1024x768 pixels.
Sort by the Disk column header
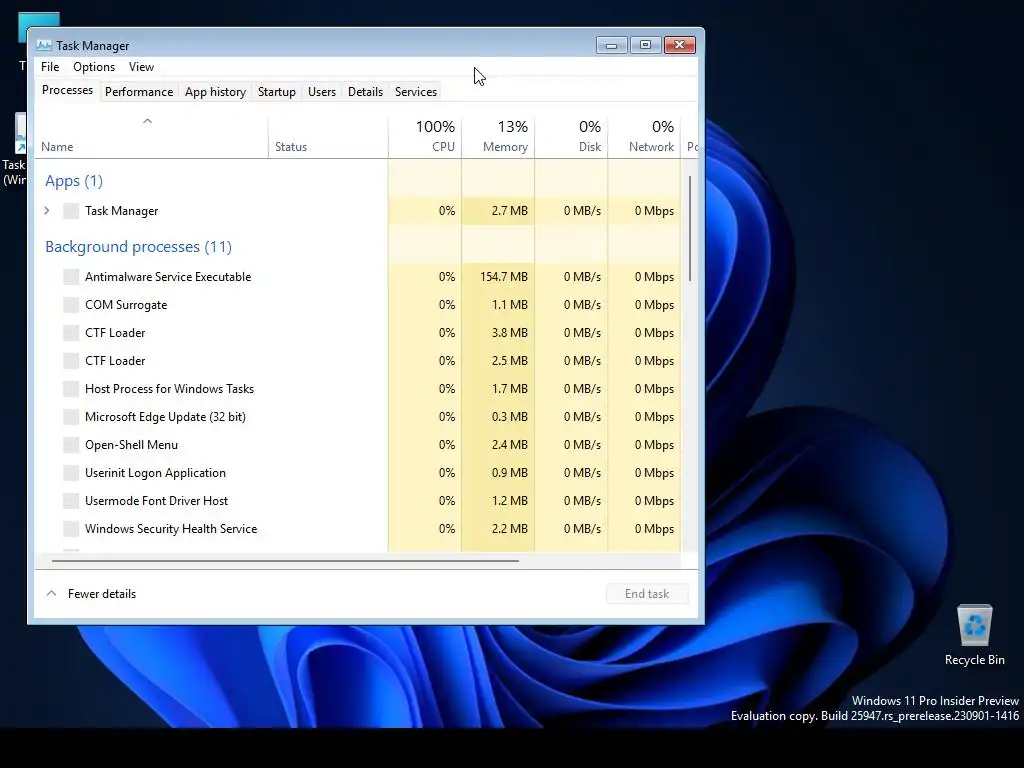571,136
